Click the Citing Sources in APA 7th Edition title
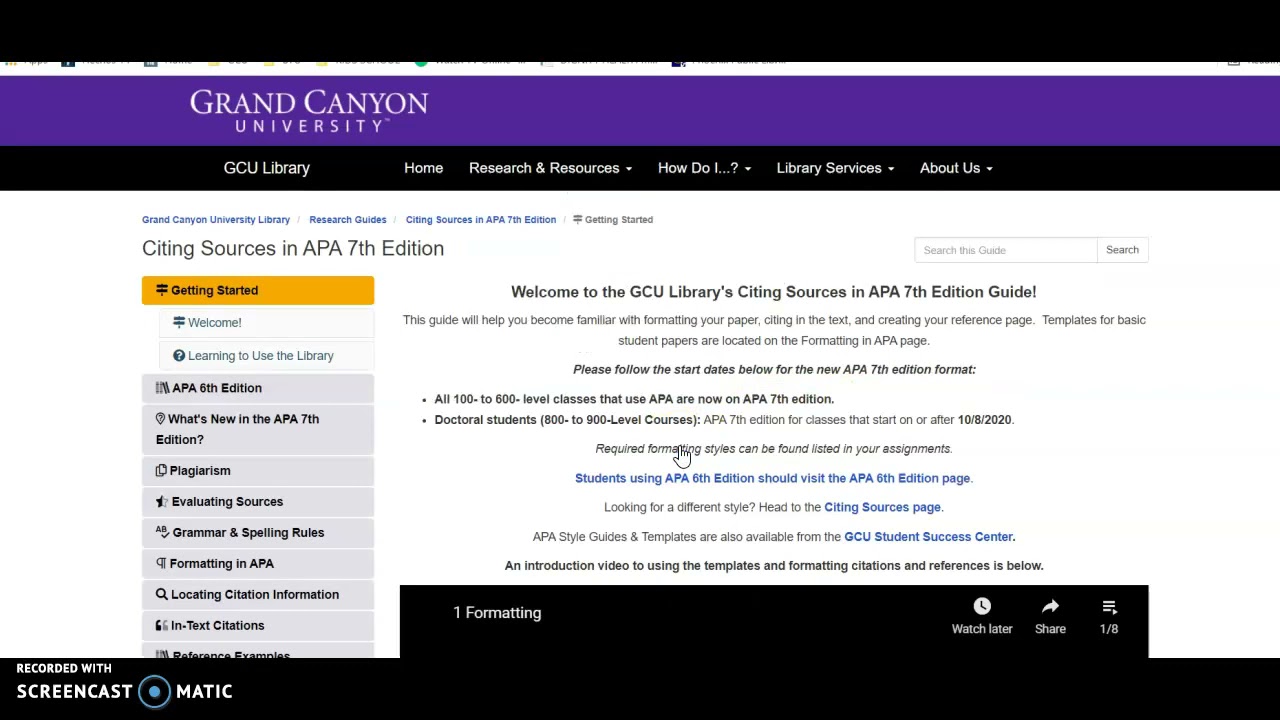 (x=293, y=248)
